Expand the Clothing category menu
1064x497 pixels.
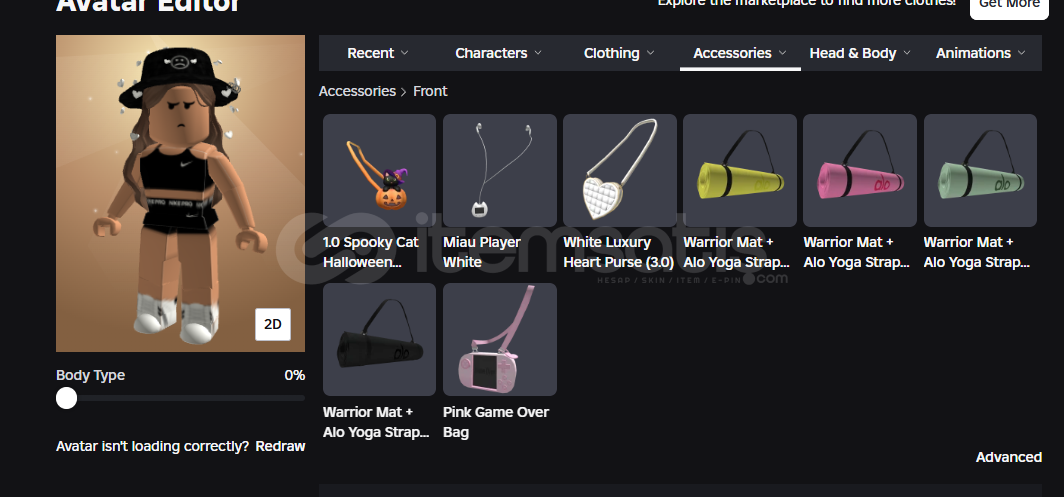click(619, 53)
